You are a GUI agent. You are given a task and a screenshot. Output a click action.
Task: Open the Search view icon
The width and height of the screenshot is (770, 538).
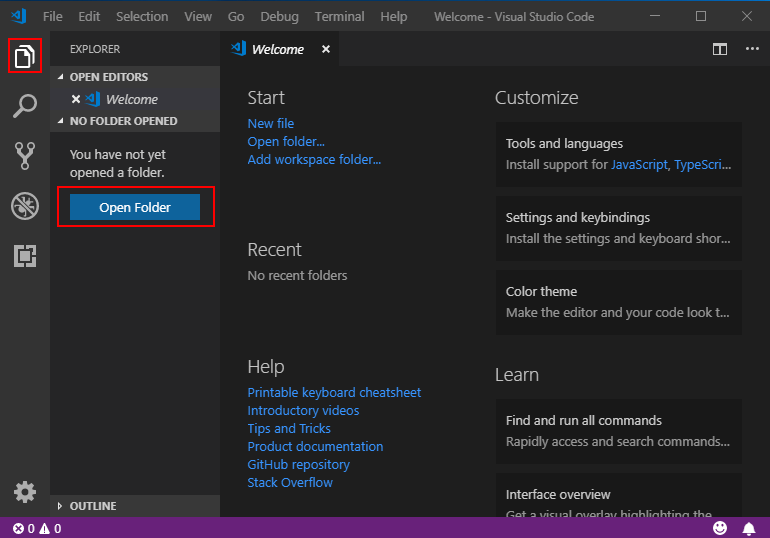[x=25, y=106]
